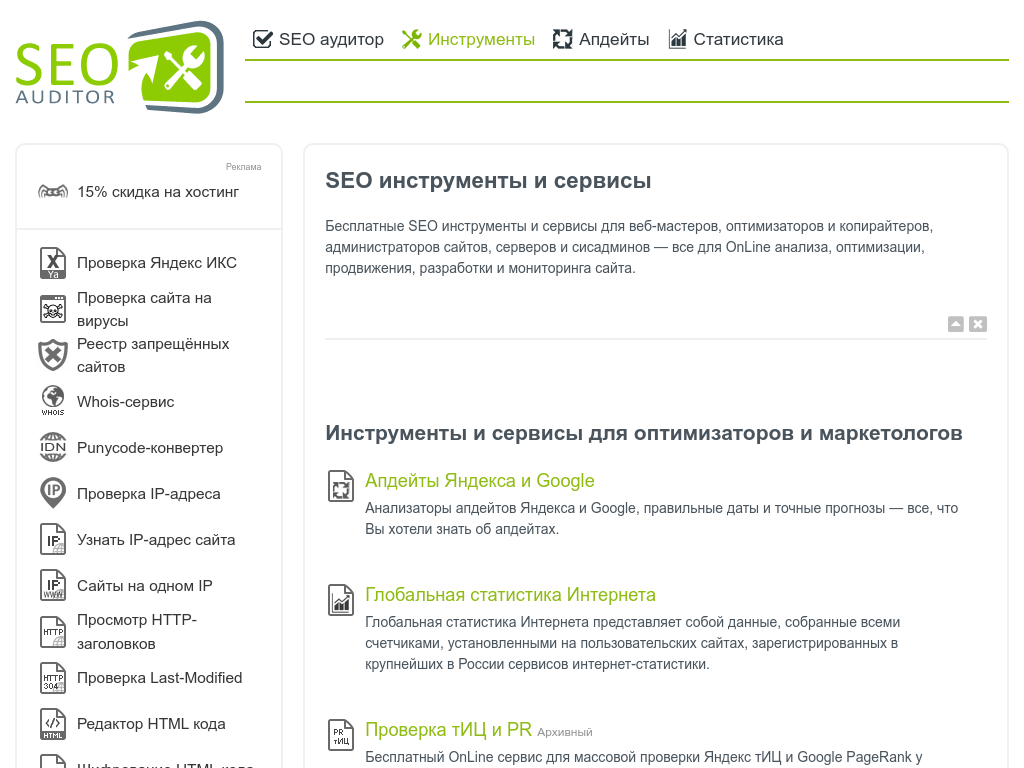Click the HTML editor file icon
The height and width of the screenshot is (768, 1024).
coord(53,724)
